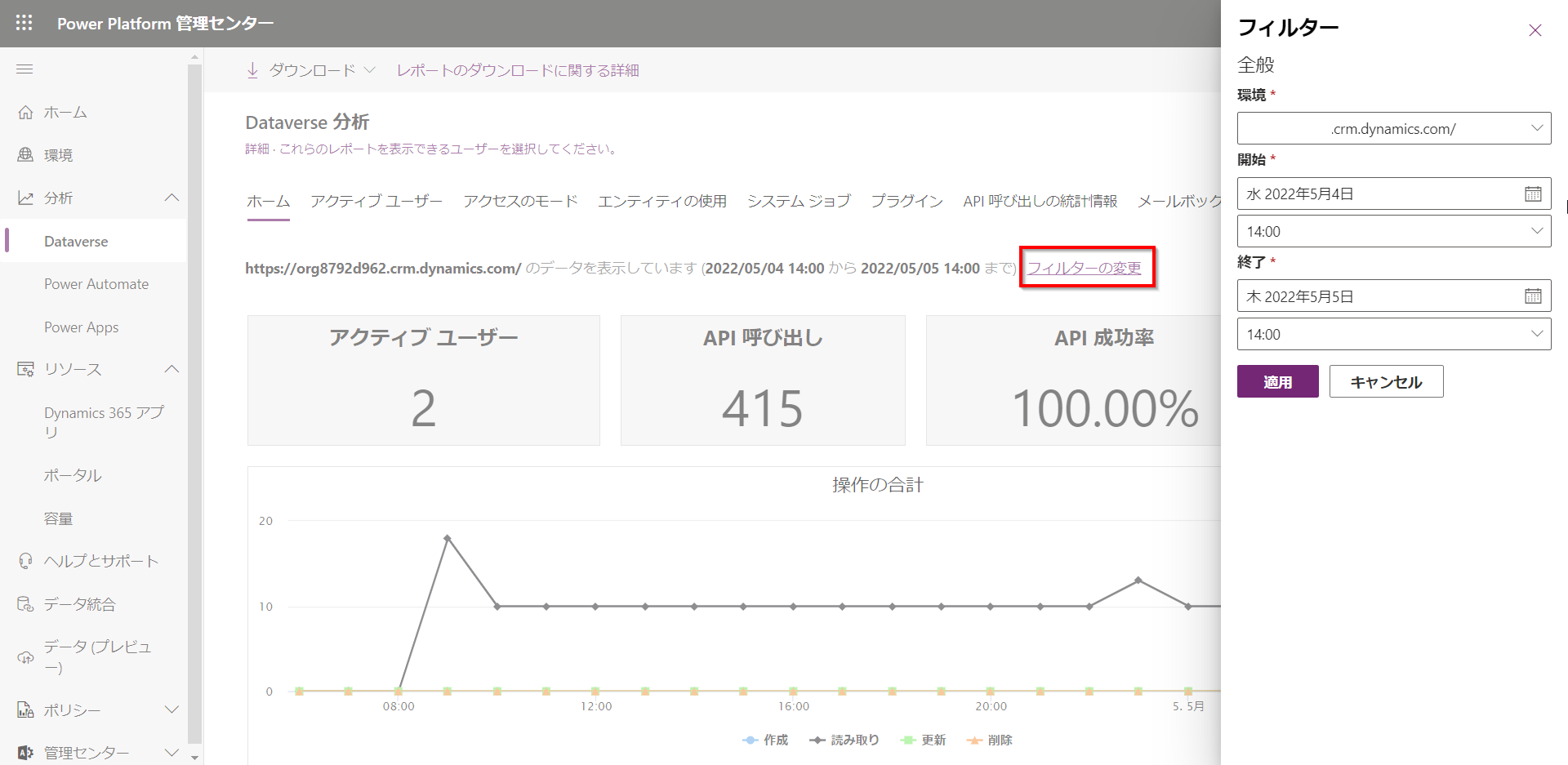Switch to the Active Users tab
The height and width of the screenshot is (765, 1568).
coord(376,201)
